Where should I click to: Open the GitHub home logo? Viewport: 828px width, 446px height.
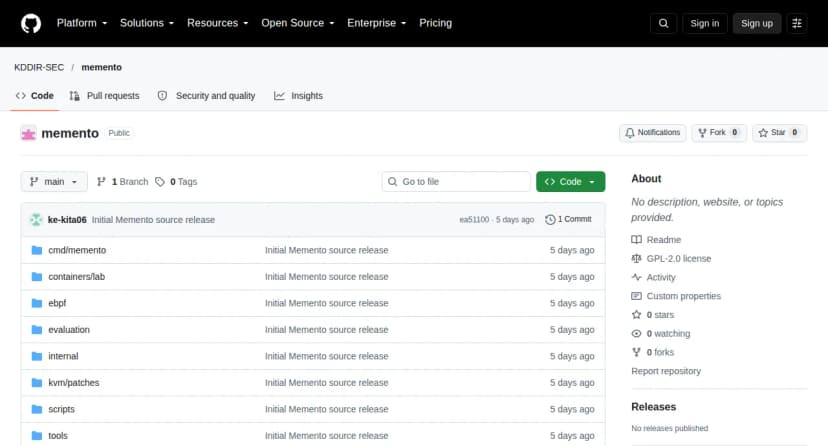click(31, 23)
